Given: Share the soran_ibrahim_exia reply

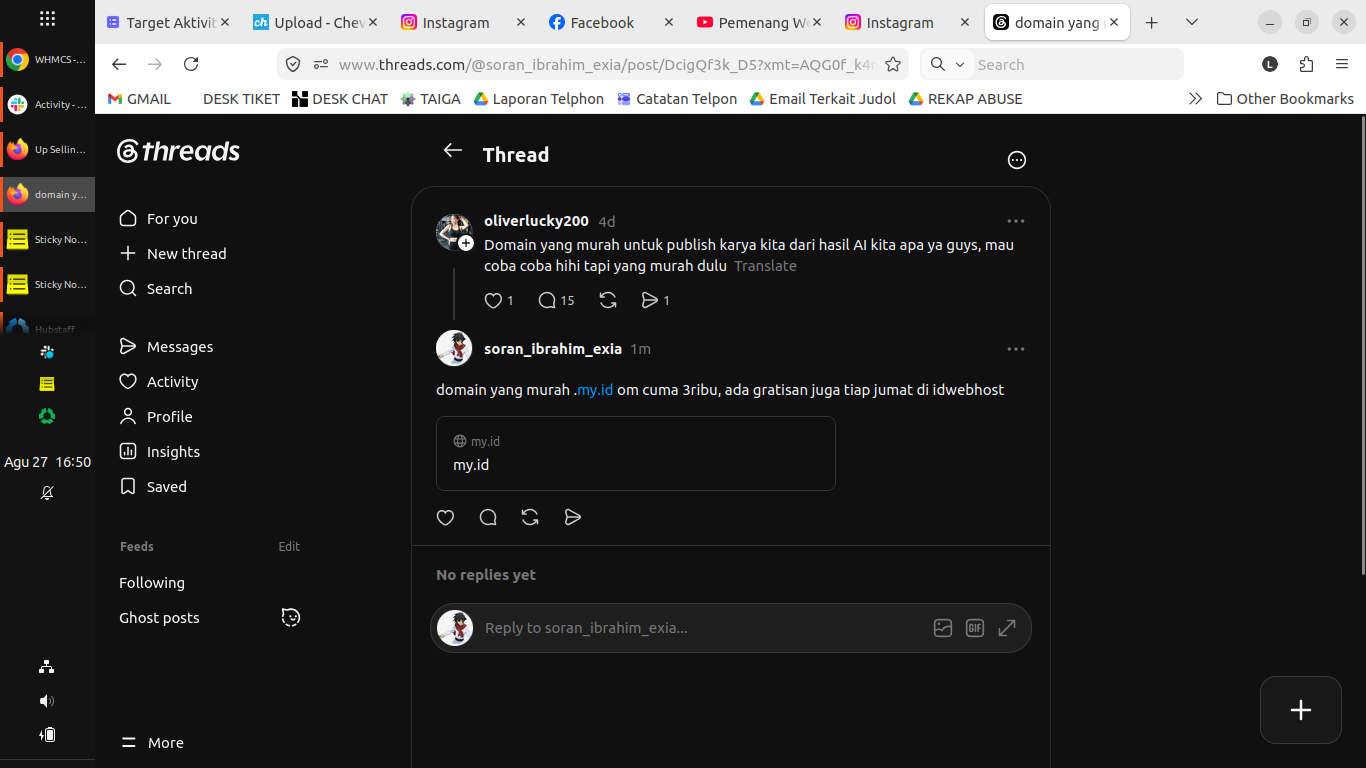Looking at the screenshot, I should pyautogui.click(x=573, y=517).
